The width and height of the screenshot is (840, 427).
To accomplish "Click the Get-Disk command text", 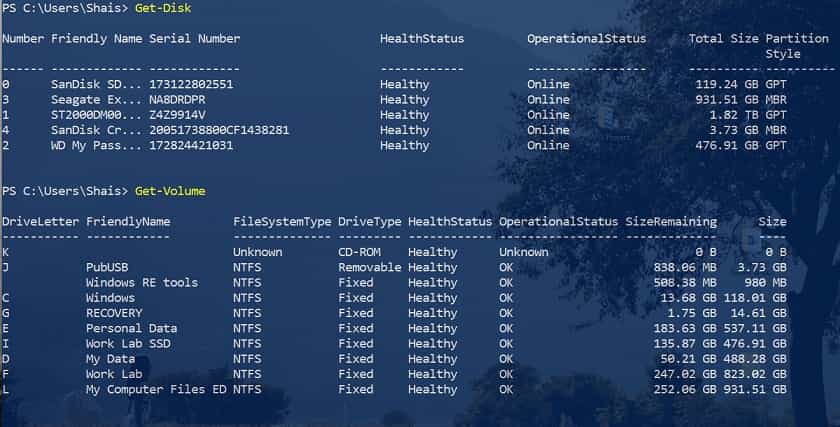I will pyautogui.click(x=163, y=9).
